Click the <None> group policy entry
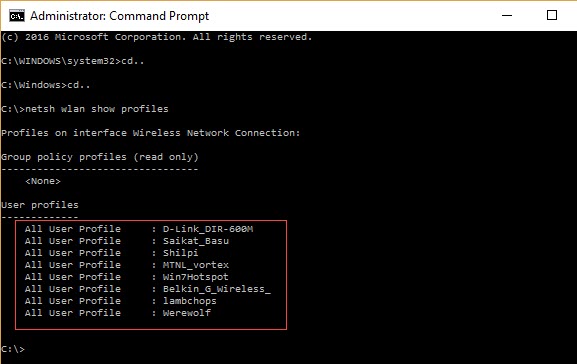 (43, 181)
